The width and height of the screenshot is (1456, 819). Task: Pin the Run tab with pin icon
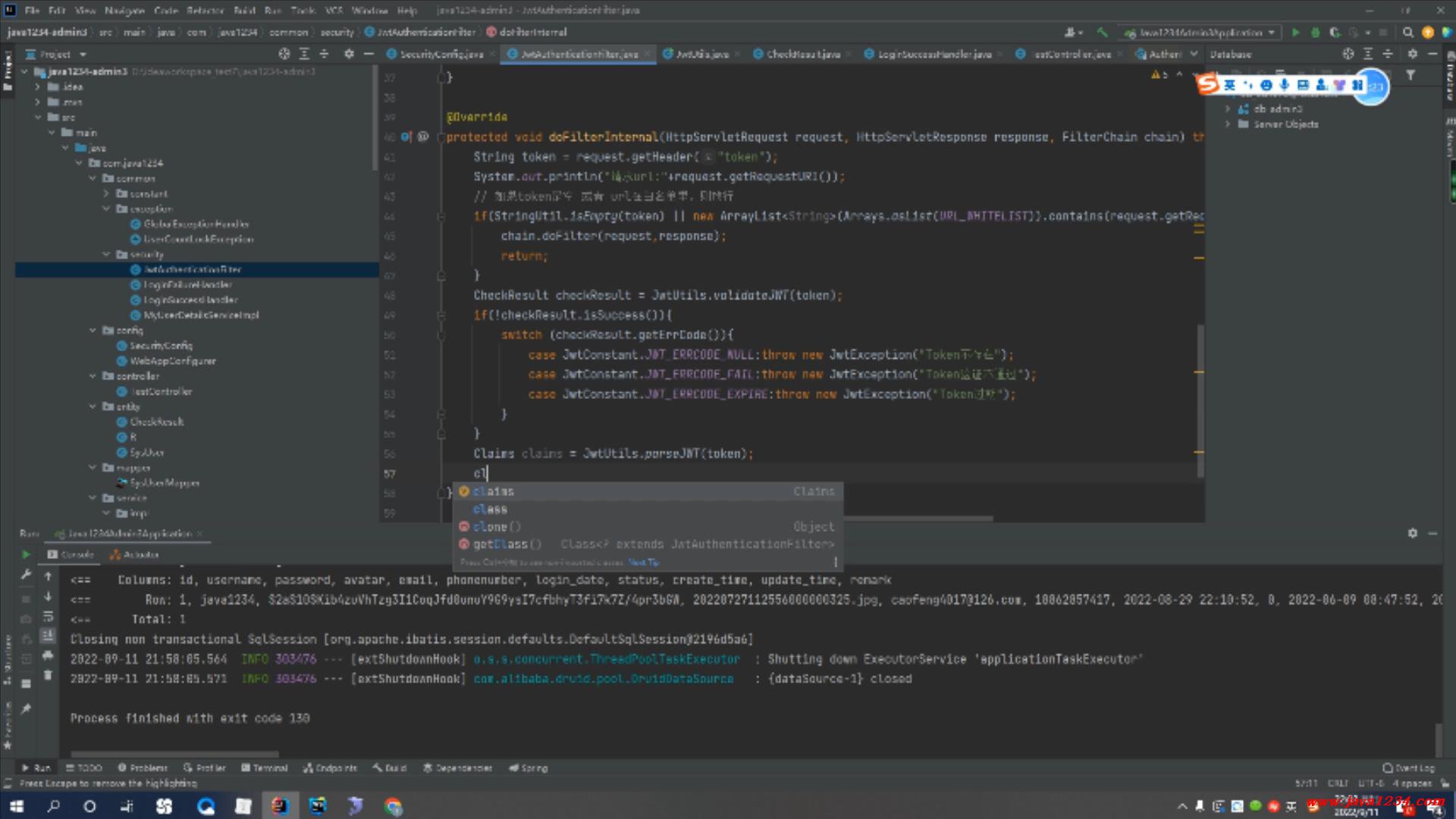coord(26,708)
